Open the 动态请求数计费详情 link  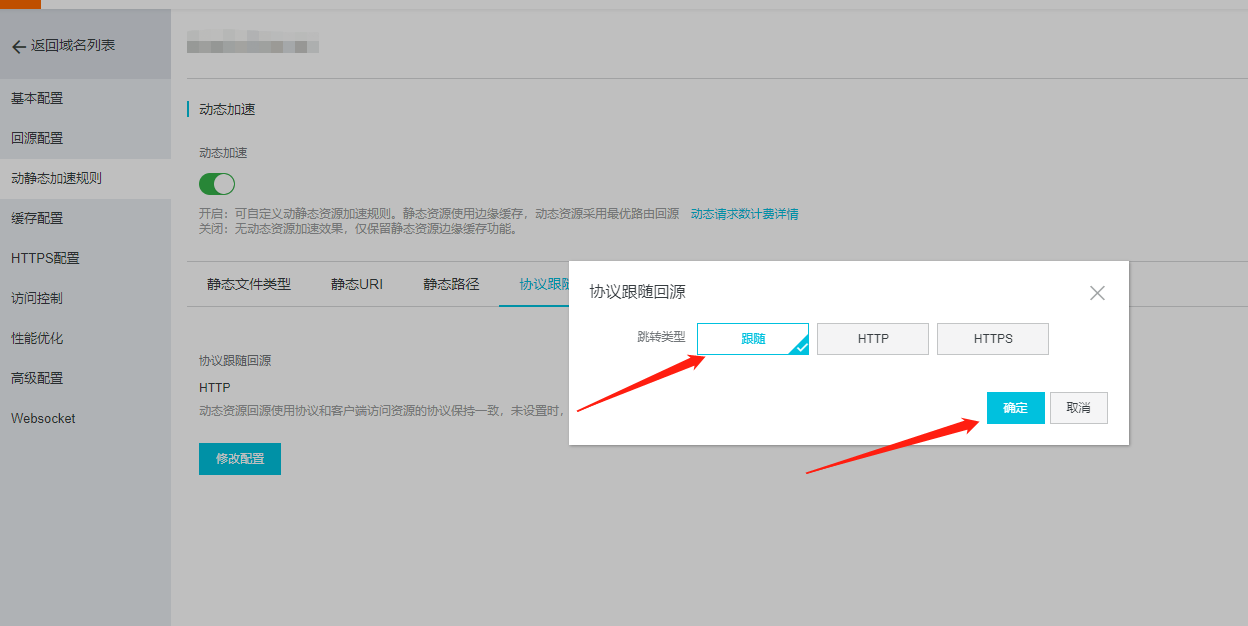pyautogui.click(x=744, y=214)
